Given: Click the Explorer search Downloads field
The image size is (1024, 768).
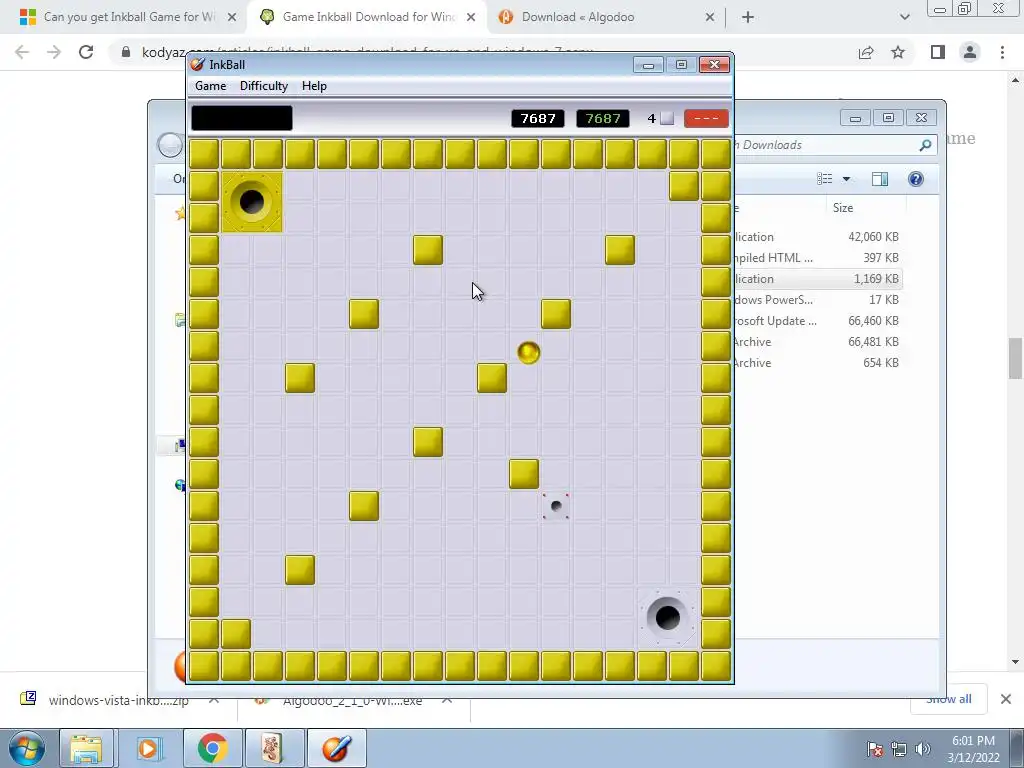Looking at the screenshot, I should tap(835, 145).
